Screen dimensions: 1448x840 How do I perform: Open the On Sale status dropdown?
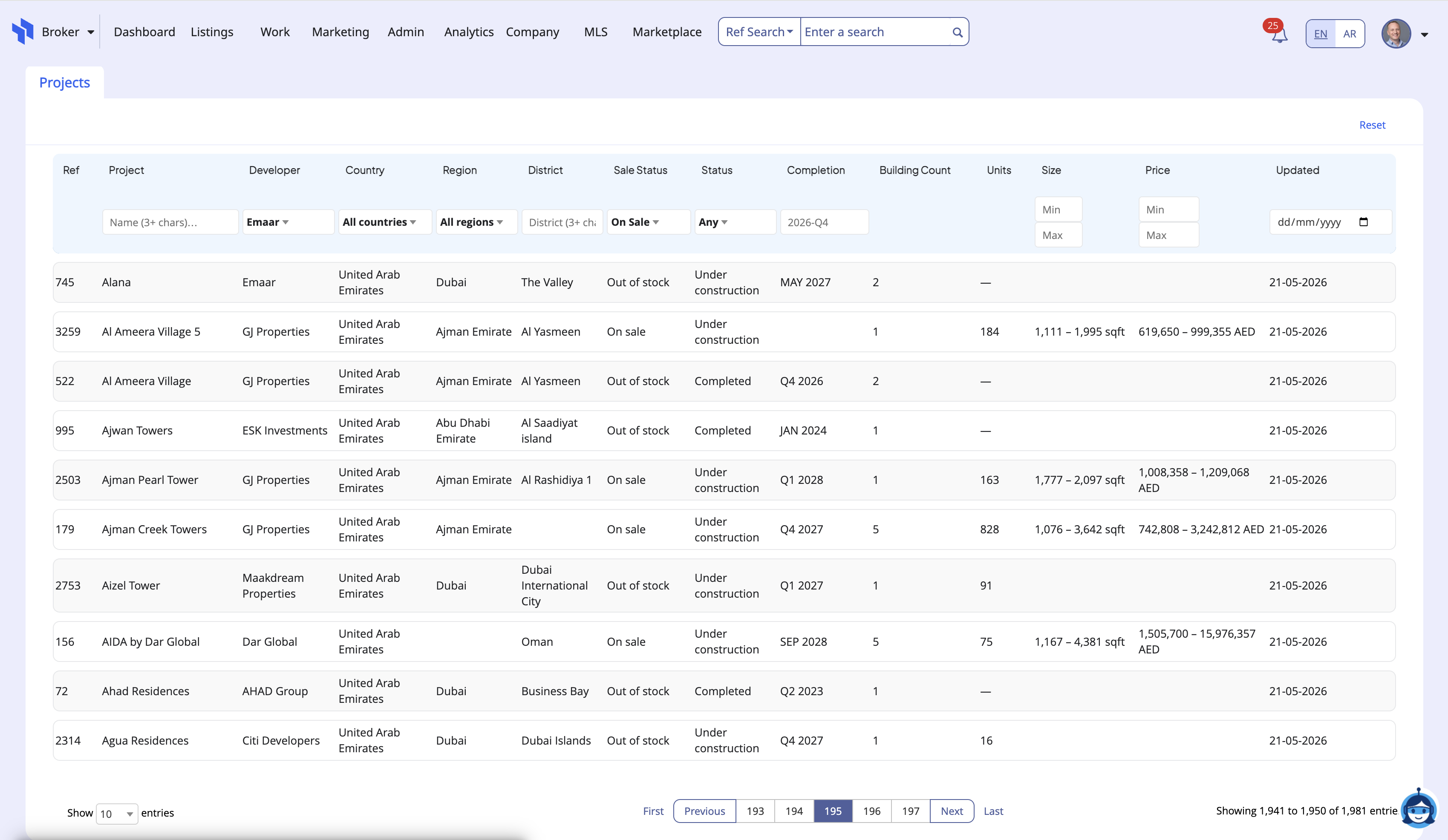tap(648, 222)
